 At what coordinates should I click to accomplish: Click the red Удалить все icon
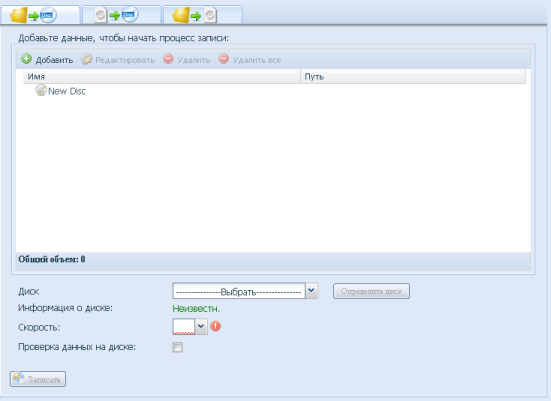click(x=223, y=59)
